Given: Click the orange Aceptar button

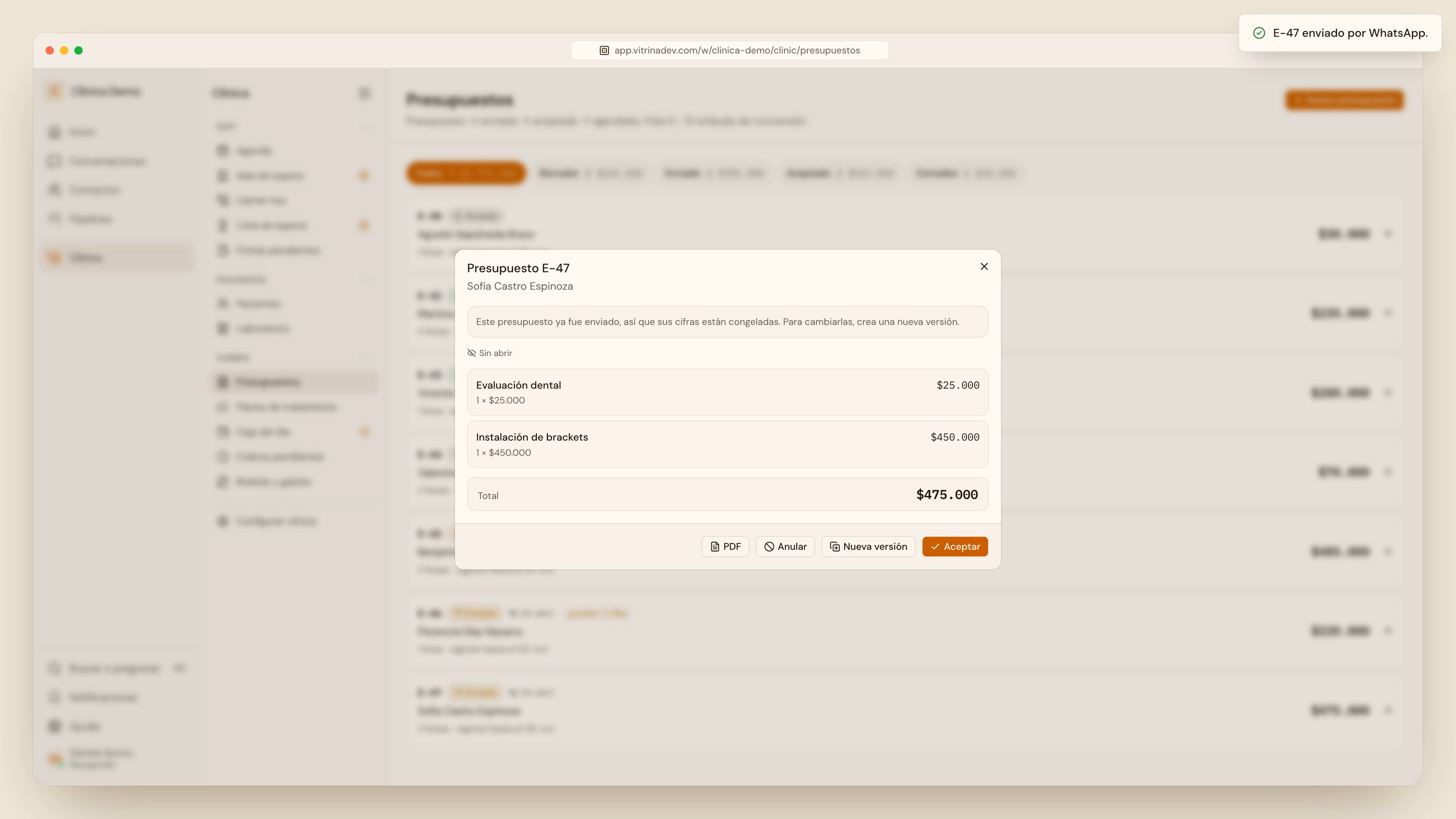Looking at the screenshot, I should point(955,546).
